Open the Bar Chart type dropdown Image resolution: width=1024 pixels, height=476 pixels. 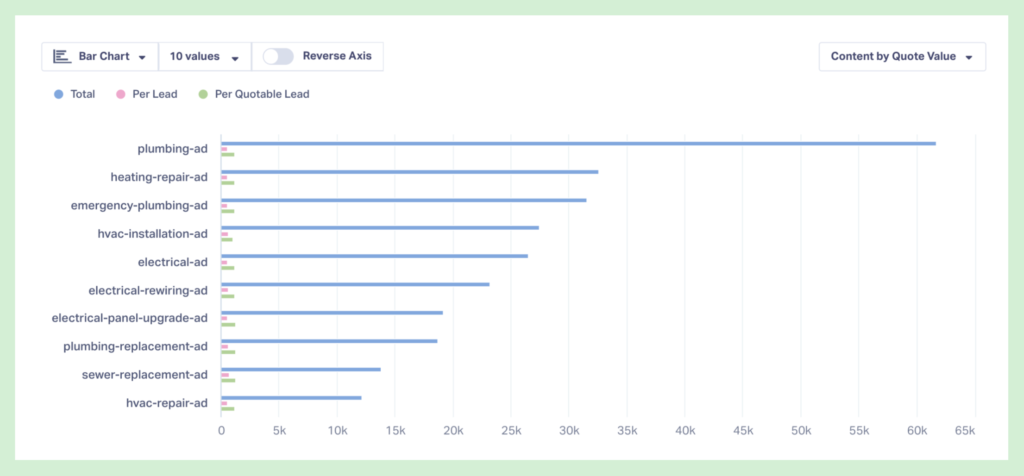100,57
